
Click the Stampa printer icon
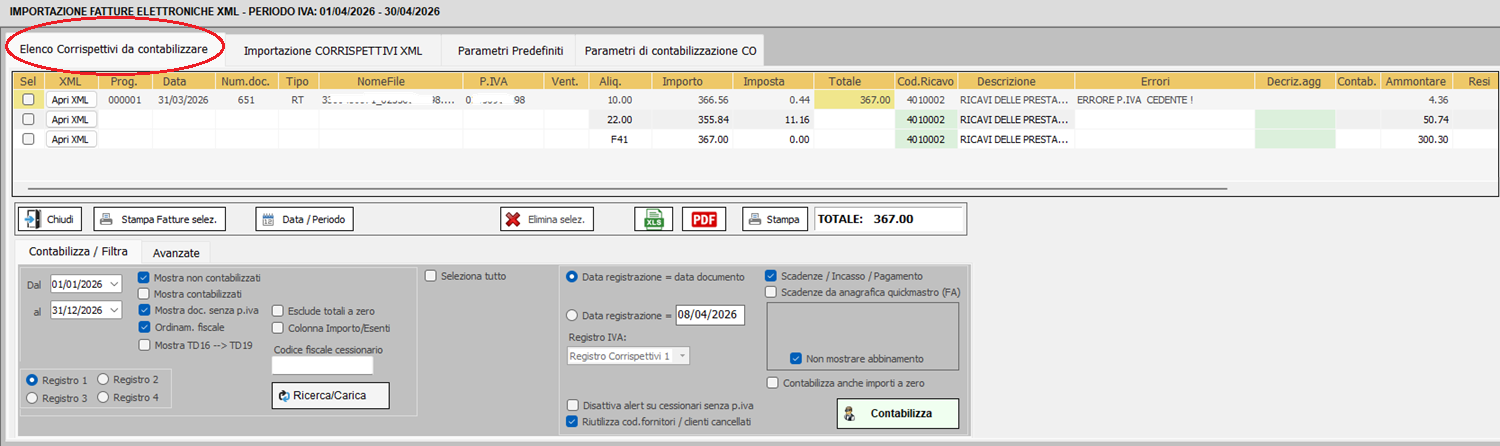755,219
